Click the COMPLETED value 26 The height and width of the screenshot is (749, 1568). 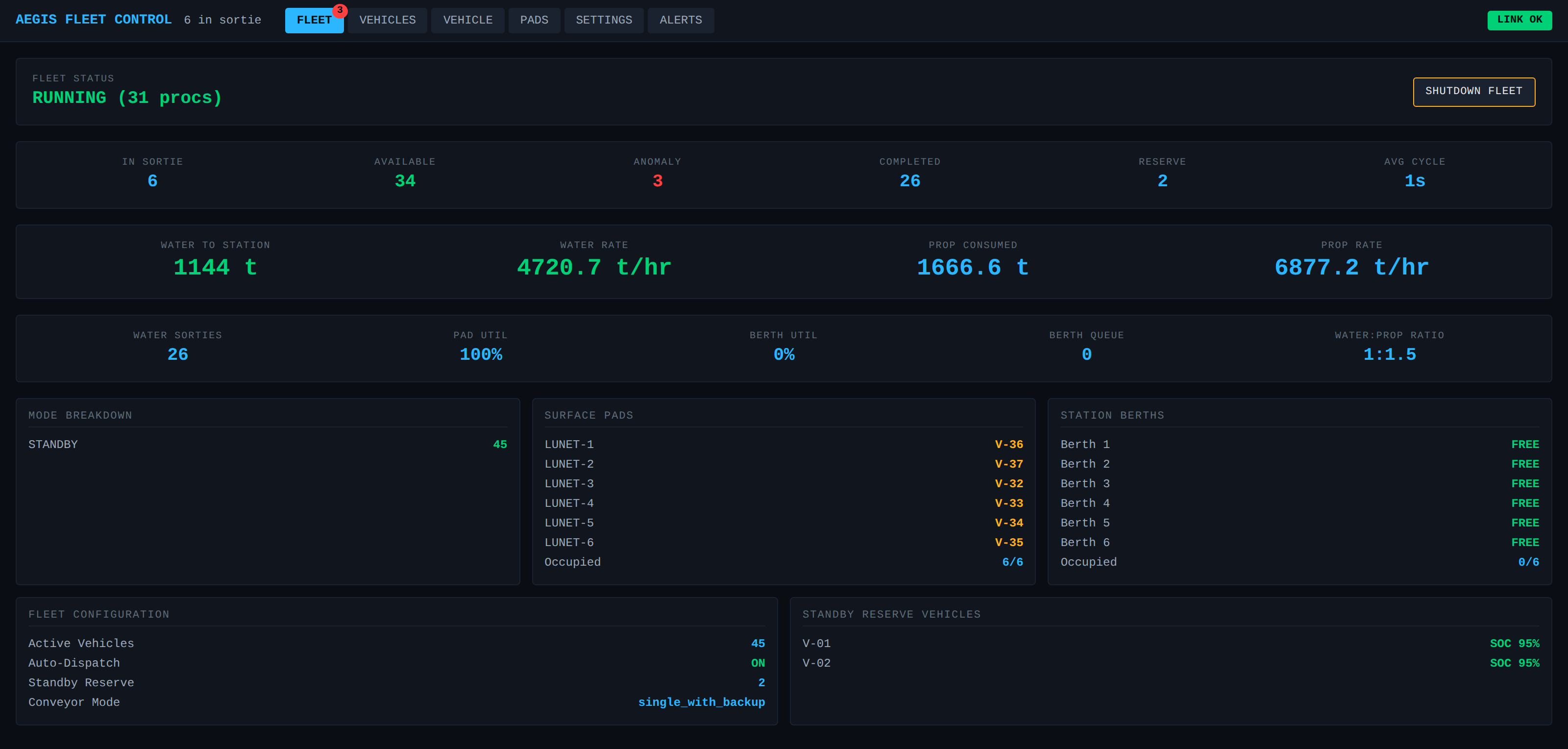click(x=910, y=181)
